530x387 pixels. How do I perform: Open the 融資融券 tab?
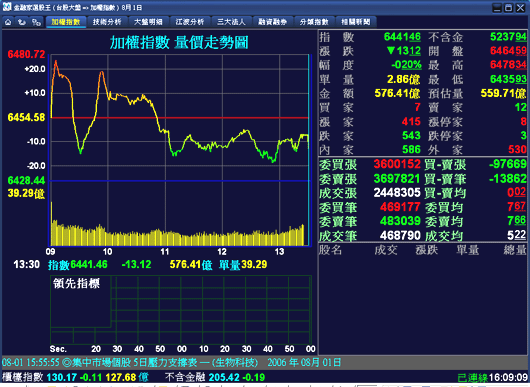(x=272, y=22)
